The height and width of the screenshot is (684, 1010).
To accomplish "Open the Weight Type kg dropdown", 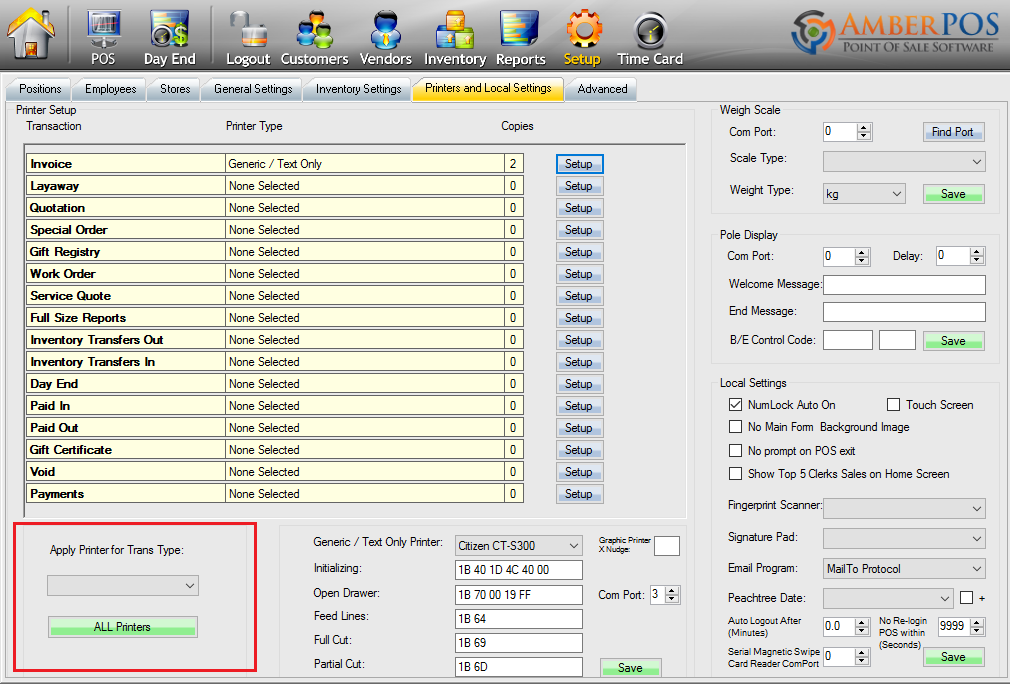I will [x=864, y=193].
